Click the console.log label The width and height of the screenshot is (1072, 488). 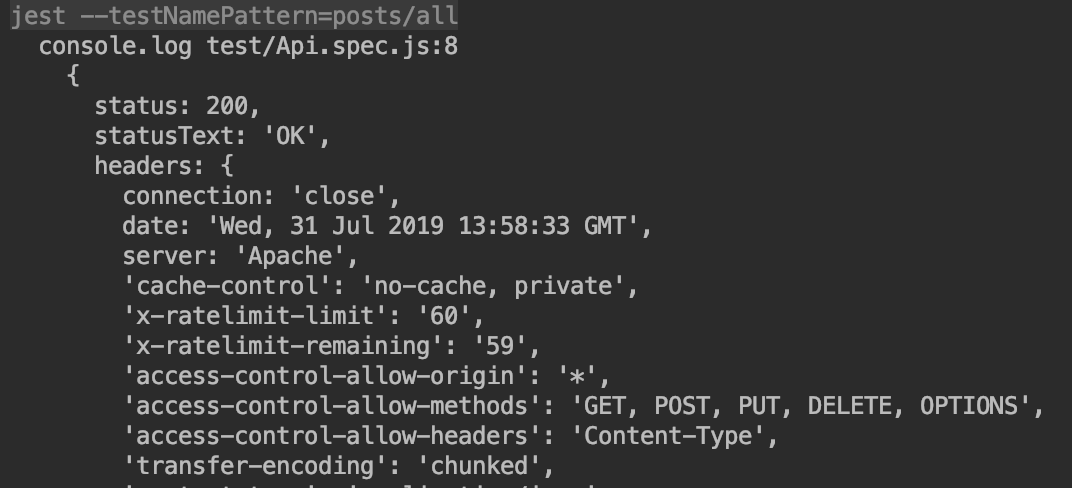click(x=116, y=46)
